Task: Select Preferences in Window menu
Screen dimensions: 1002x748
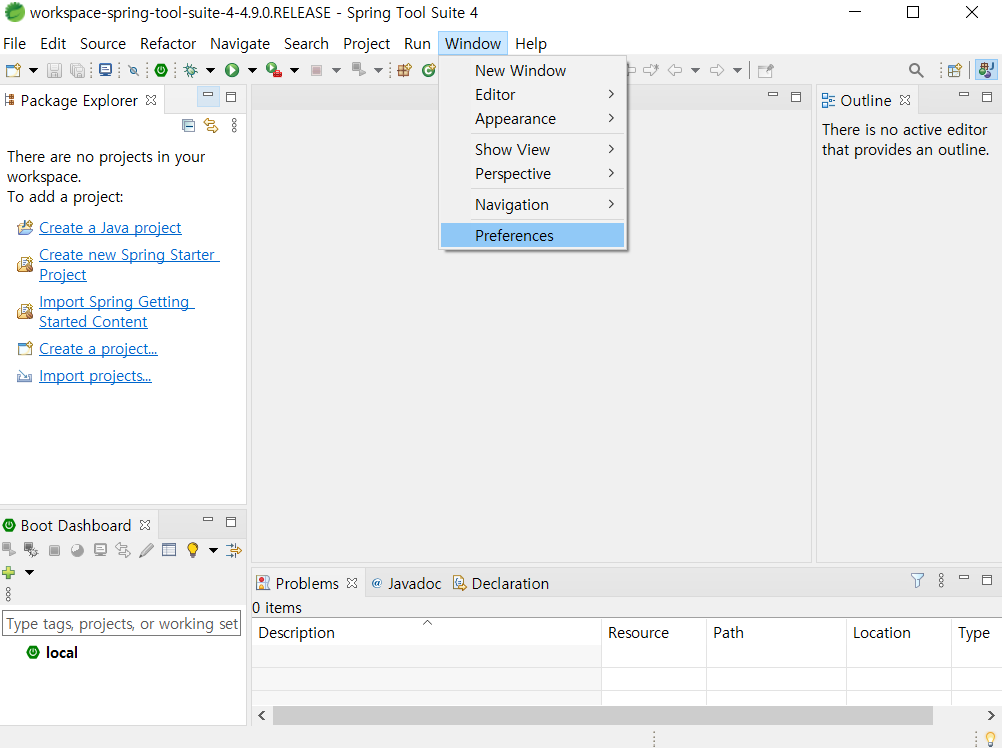Action: (532, 235)
